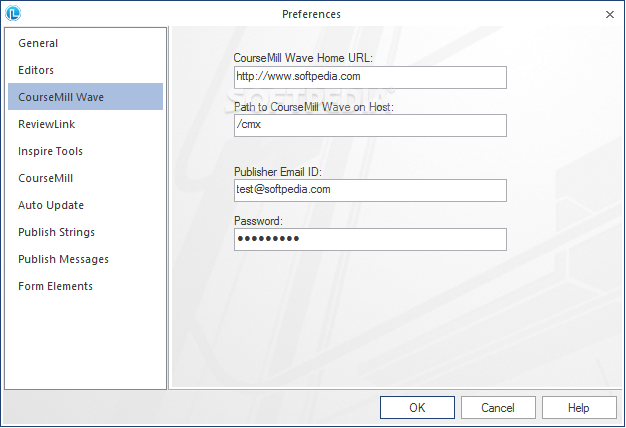The height and width of the screenshot is (428, 626).
Task: Focus the Path to CourseMill Wave field
Action: [370, 125]
